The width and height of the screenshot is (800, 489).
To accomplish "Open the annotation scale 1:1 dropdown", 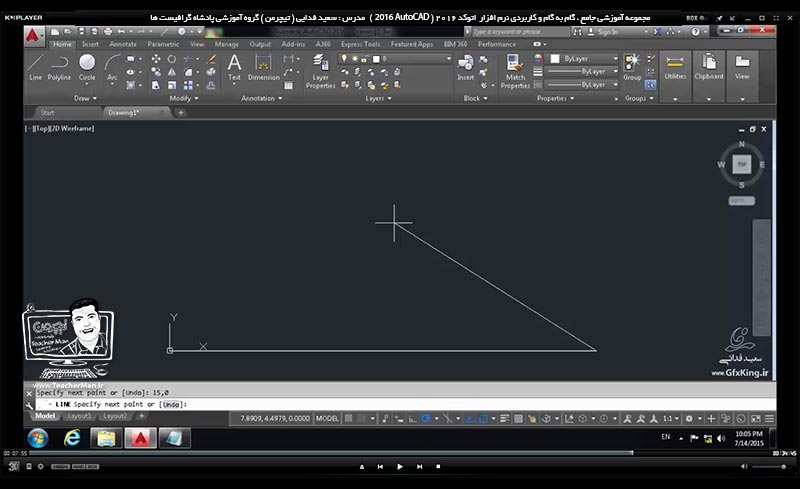I will [x=671, y=419].
